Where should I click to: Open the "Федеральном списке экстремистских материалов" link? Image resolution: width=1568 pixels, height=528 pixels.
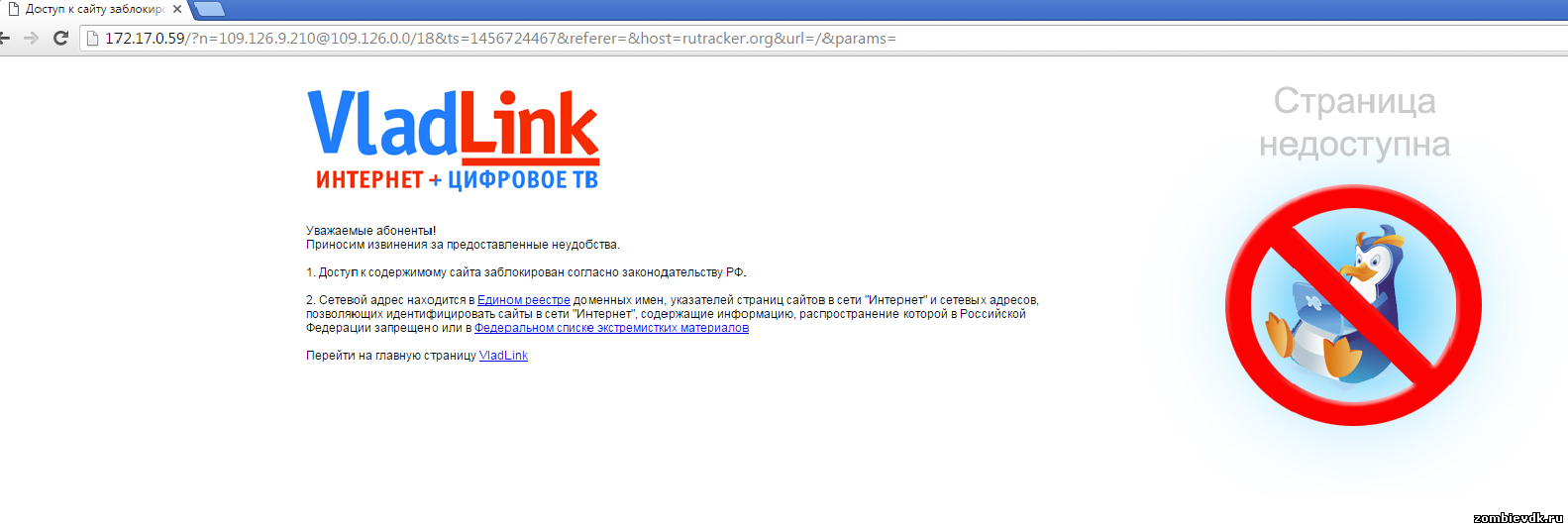click(611, 328)
